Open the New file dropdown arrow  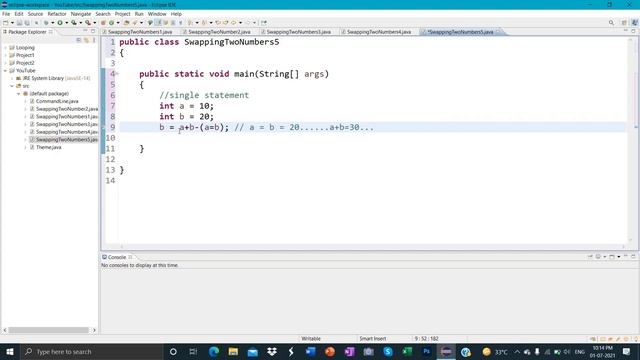click(12, 22)
